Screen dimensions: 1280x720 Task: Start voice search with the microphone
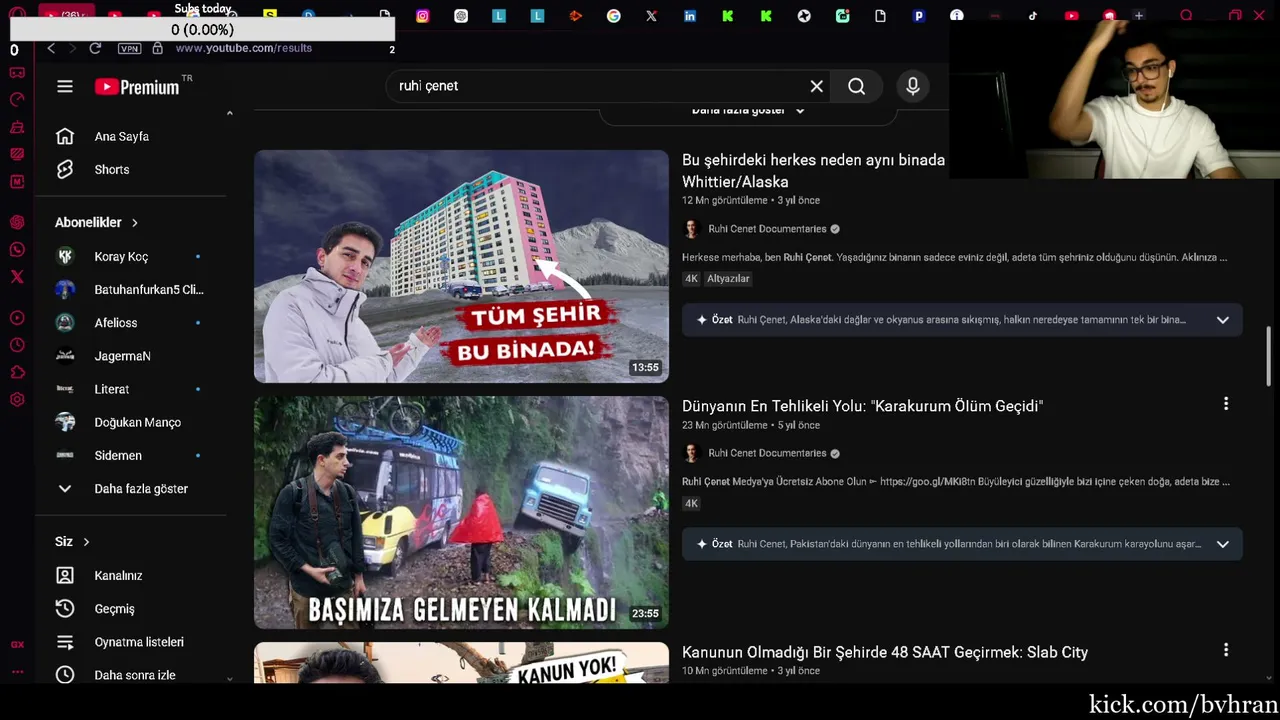click(913, 86)
